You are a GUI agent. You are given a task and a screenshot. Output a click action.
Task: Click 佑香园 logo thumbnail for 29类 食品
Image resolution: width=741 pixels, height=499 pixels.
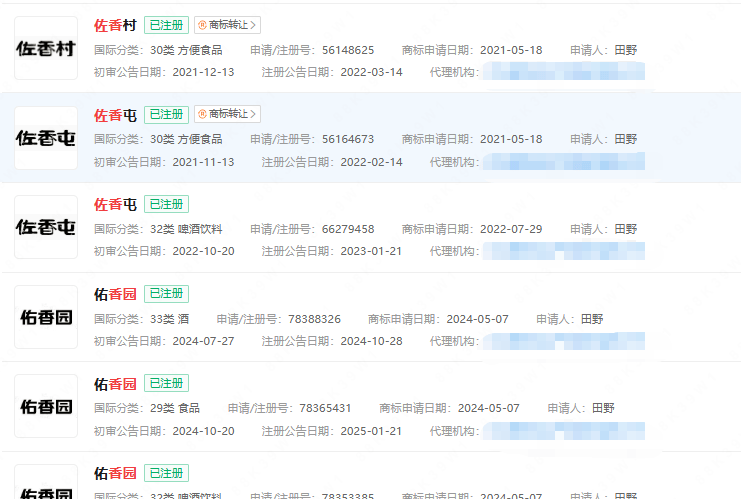click(x=45, y=406)
